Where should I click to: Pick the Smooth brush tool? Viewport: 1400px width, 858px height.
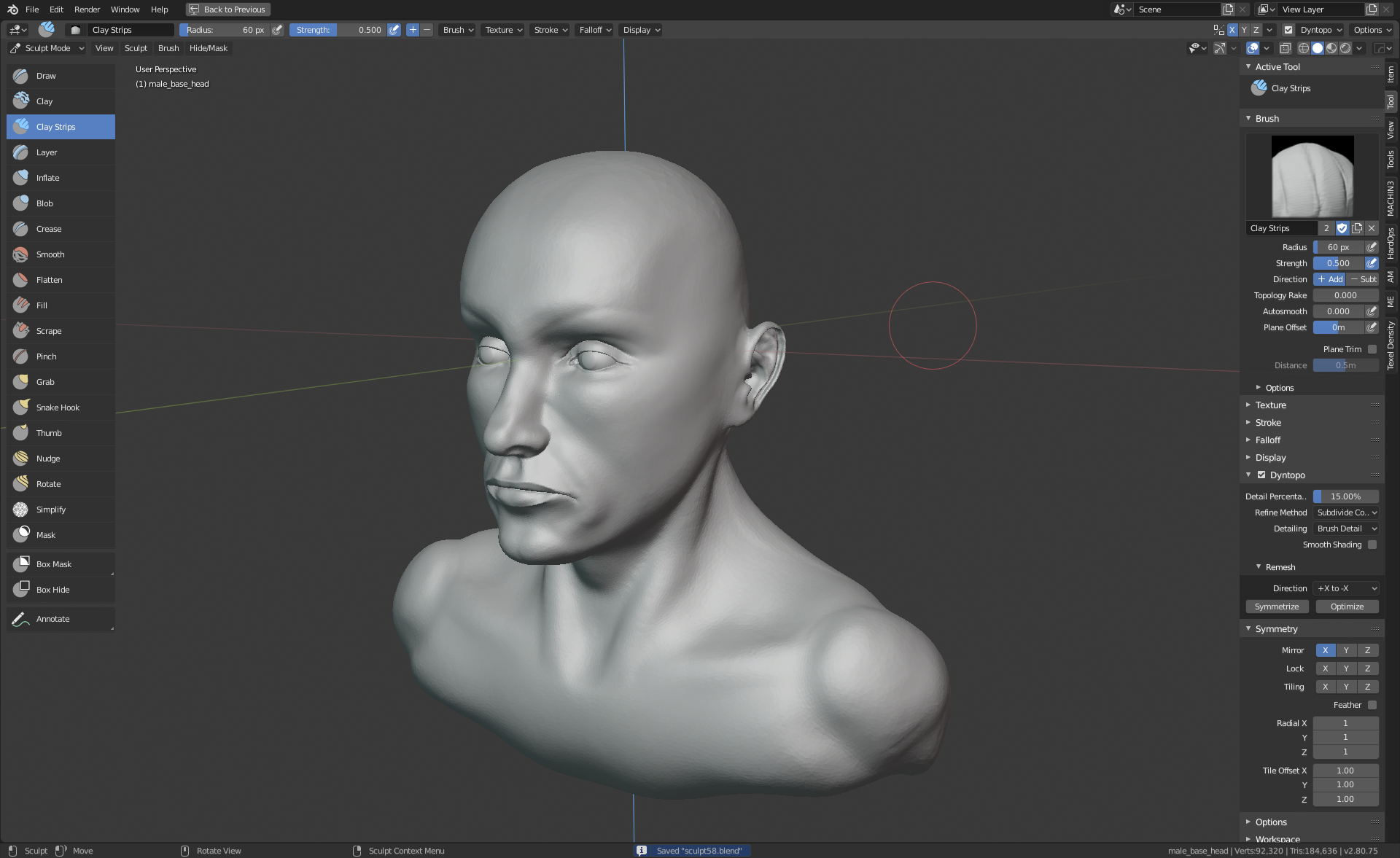tap(50, 254)
